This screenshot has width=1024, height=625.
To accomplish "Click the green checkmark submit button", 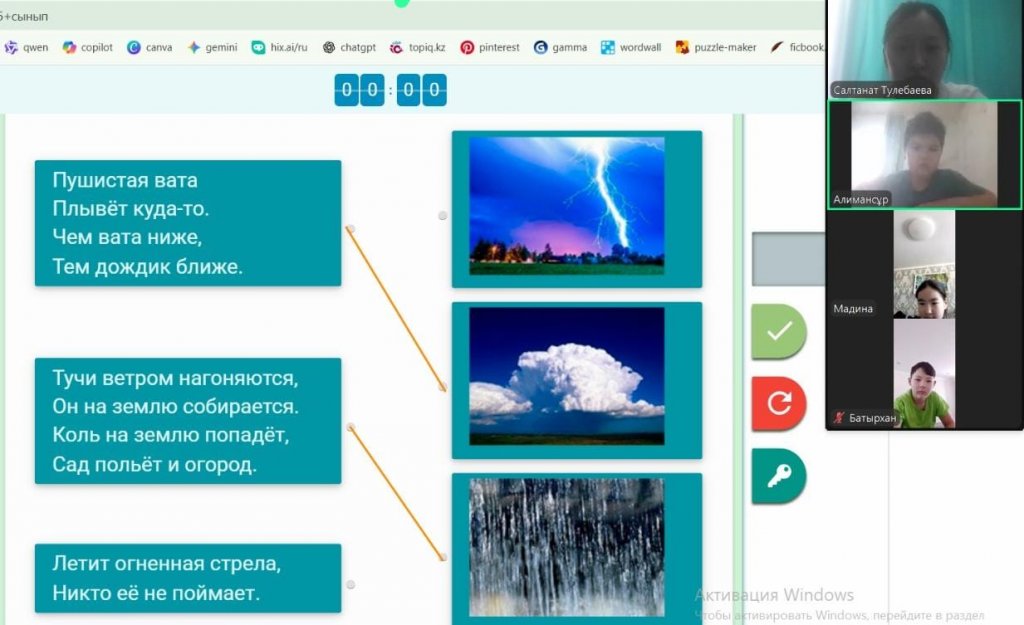I will [778, 332].
